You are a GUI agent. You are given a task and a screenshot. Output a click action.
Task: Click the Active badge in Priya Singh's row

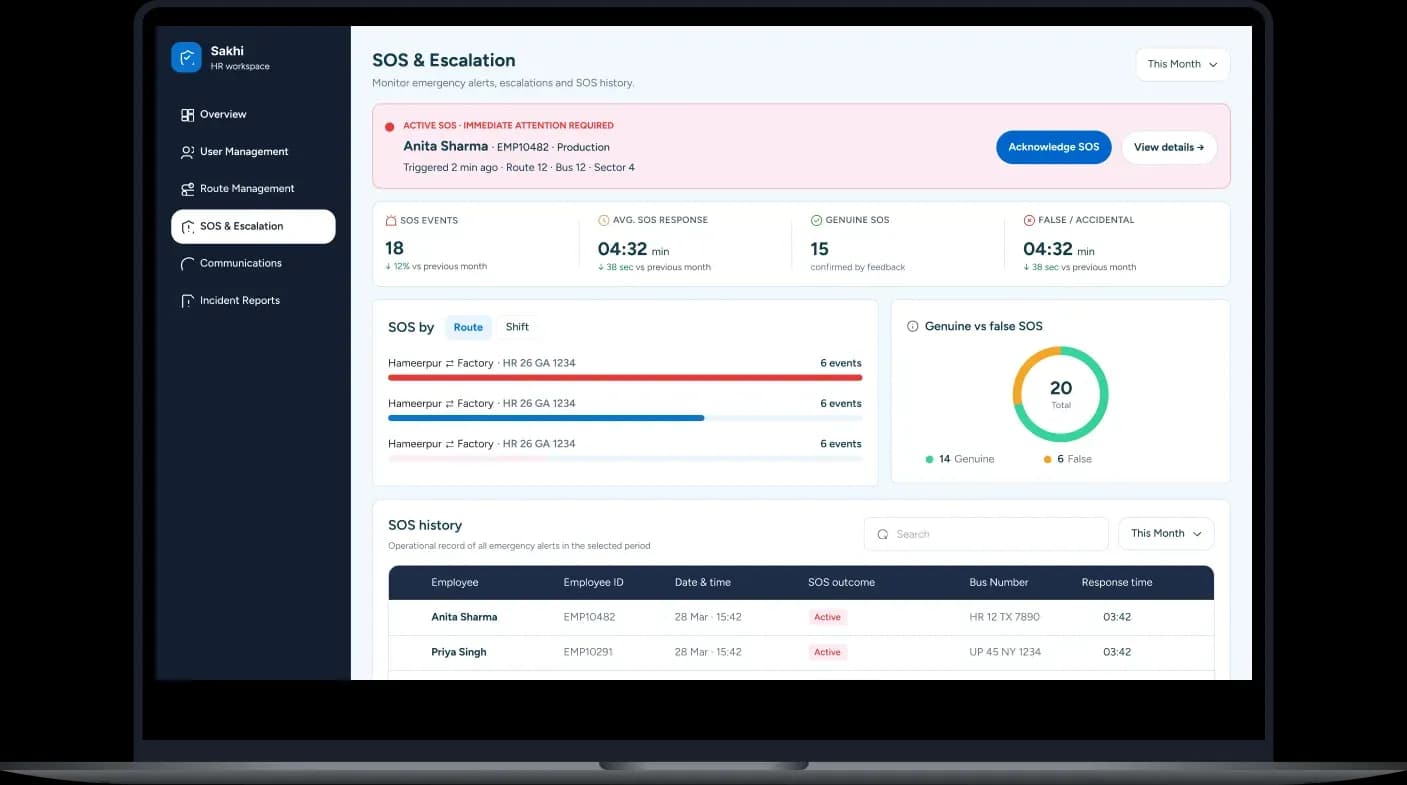coord(827,652)
